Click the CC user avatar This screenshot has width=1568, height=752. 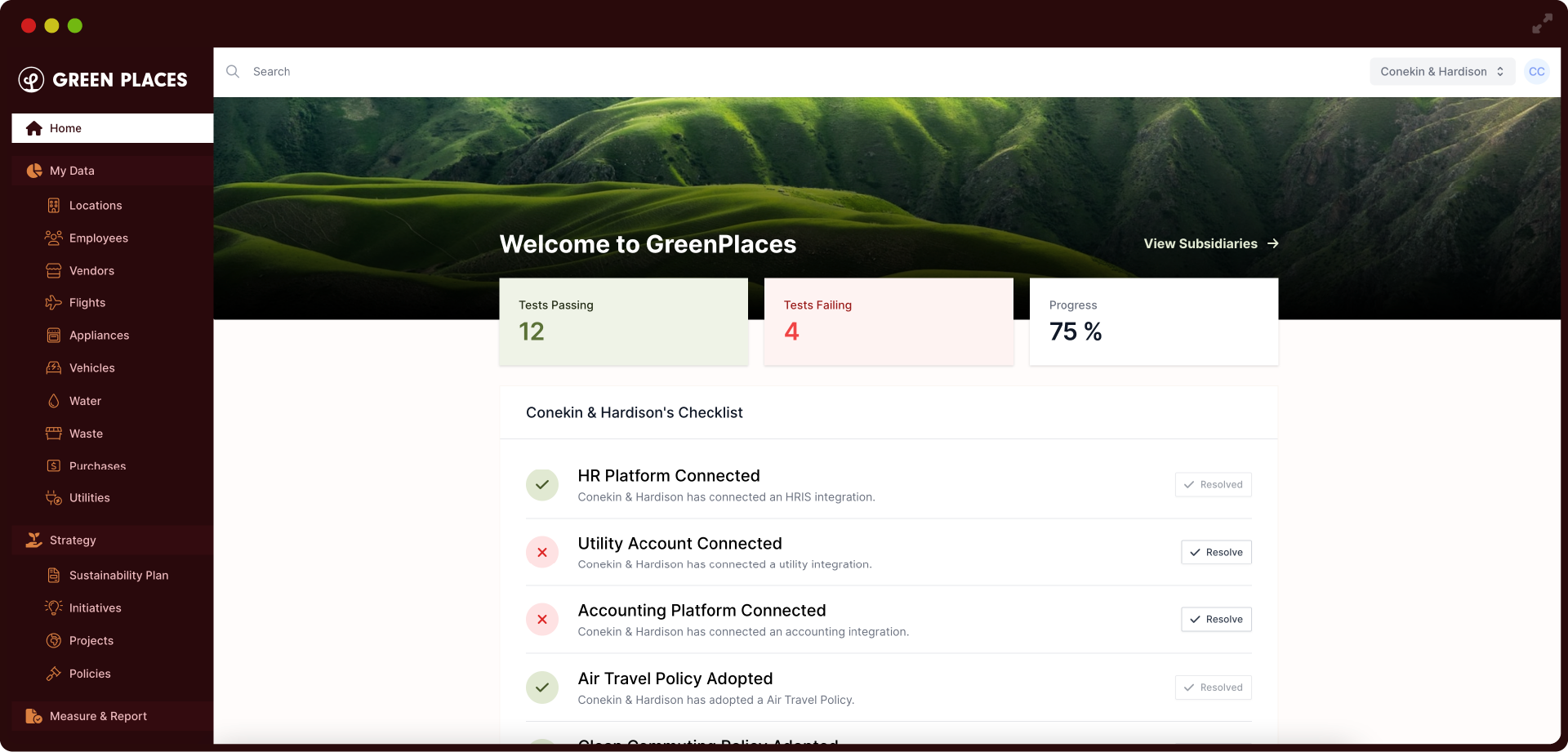1537,72
